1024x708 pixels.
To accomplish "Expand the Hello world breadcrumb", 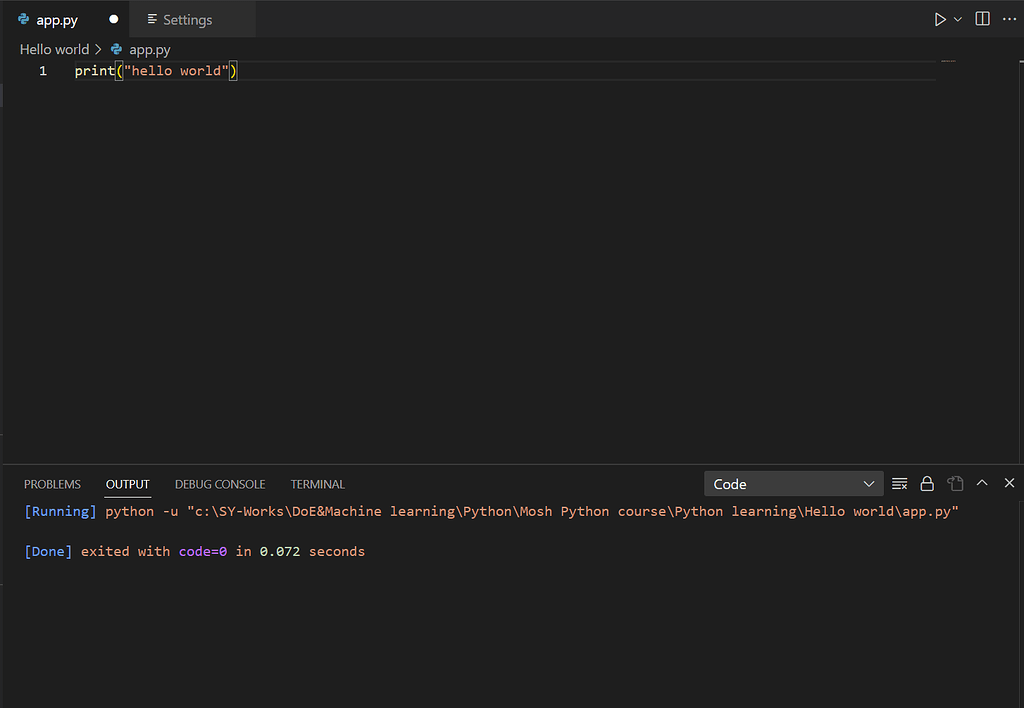I will [54, 49].
